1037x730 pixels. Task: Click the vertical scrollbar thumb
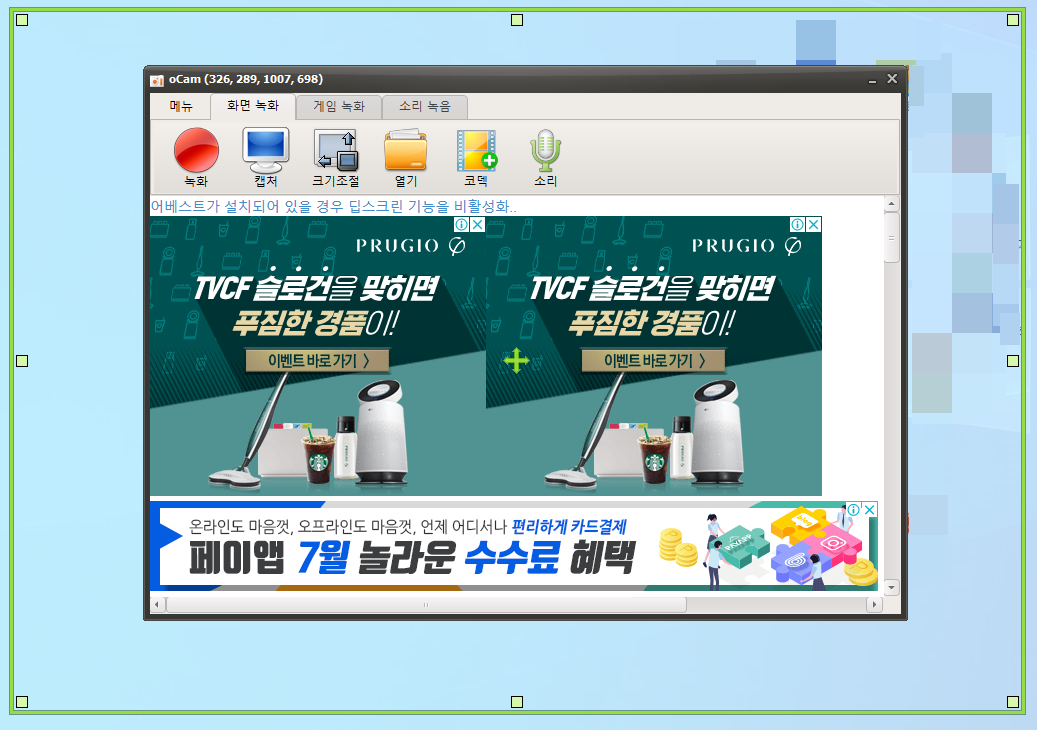[x=892, y=237]
